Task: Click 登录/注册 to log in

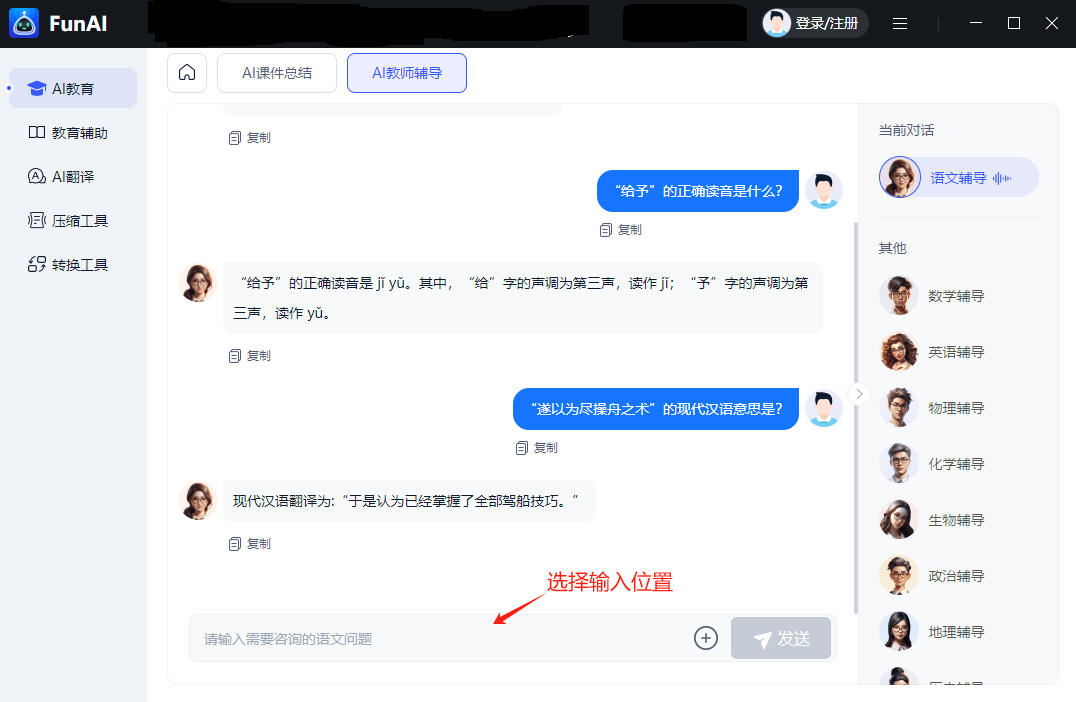Action: (815, 23)
